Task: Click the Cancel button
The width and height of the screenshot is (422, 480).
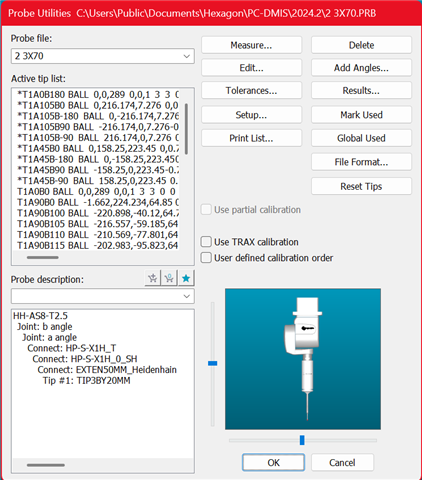Action: (342, 462)
